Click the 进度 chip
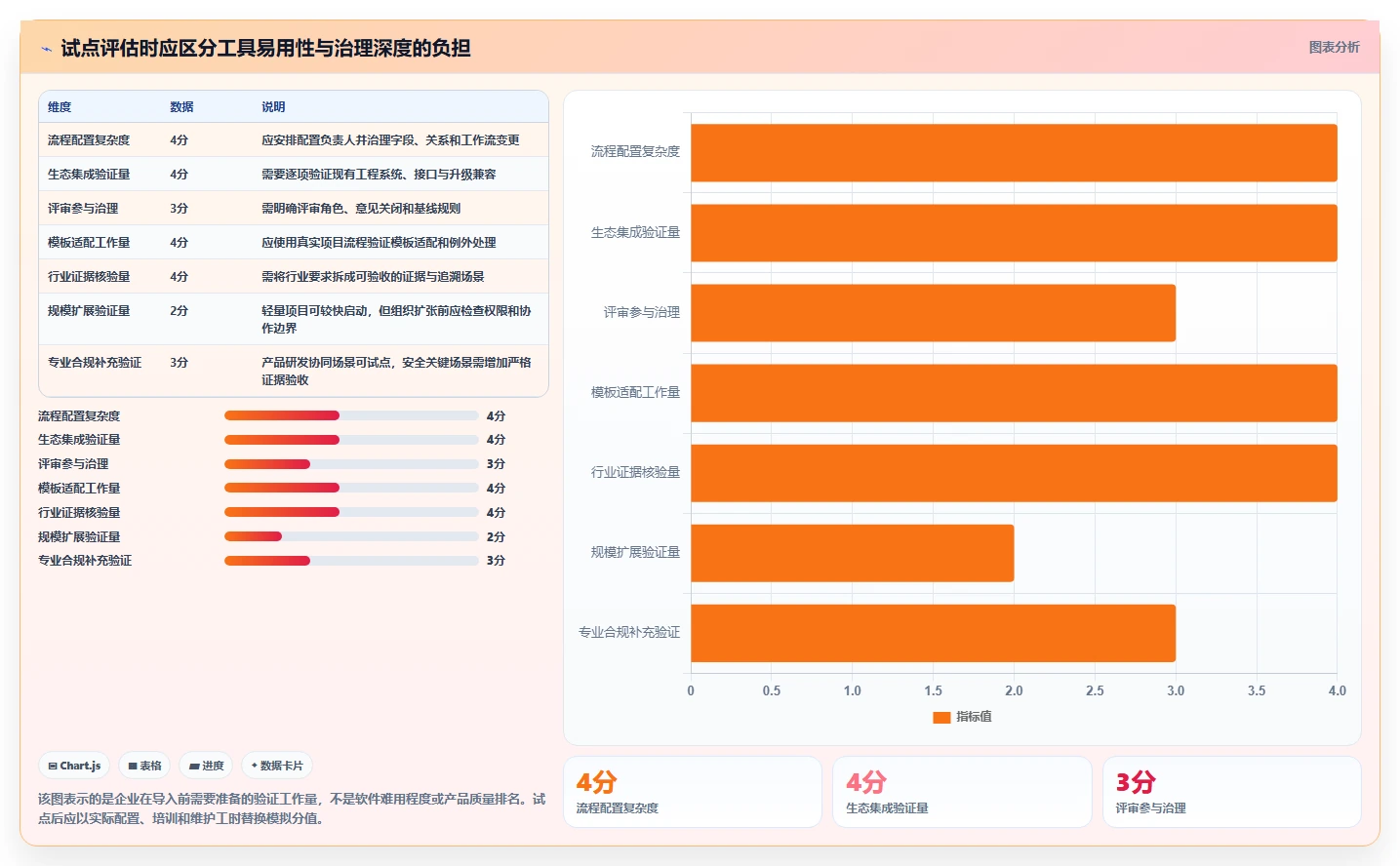This screenshot has height=866, width=1400. [206, 766]
